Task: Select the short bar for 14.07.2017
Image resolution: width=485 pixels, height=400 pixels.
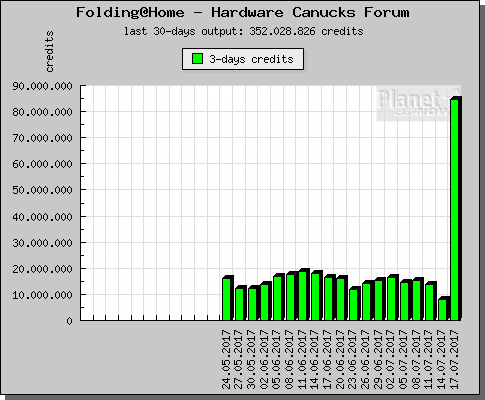Action: [443, 309]
